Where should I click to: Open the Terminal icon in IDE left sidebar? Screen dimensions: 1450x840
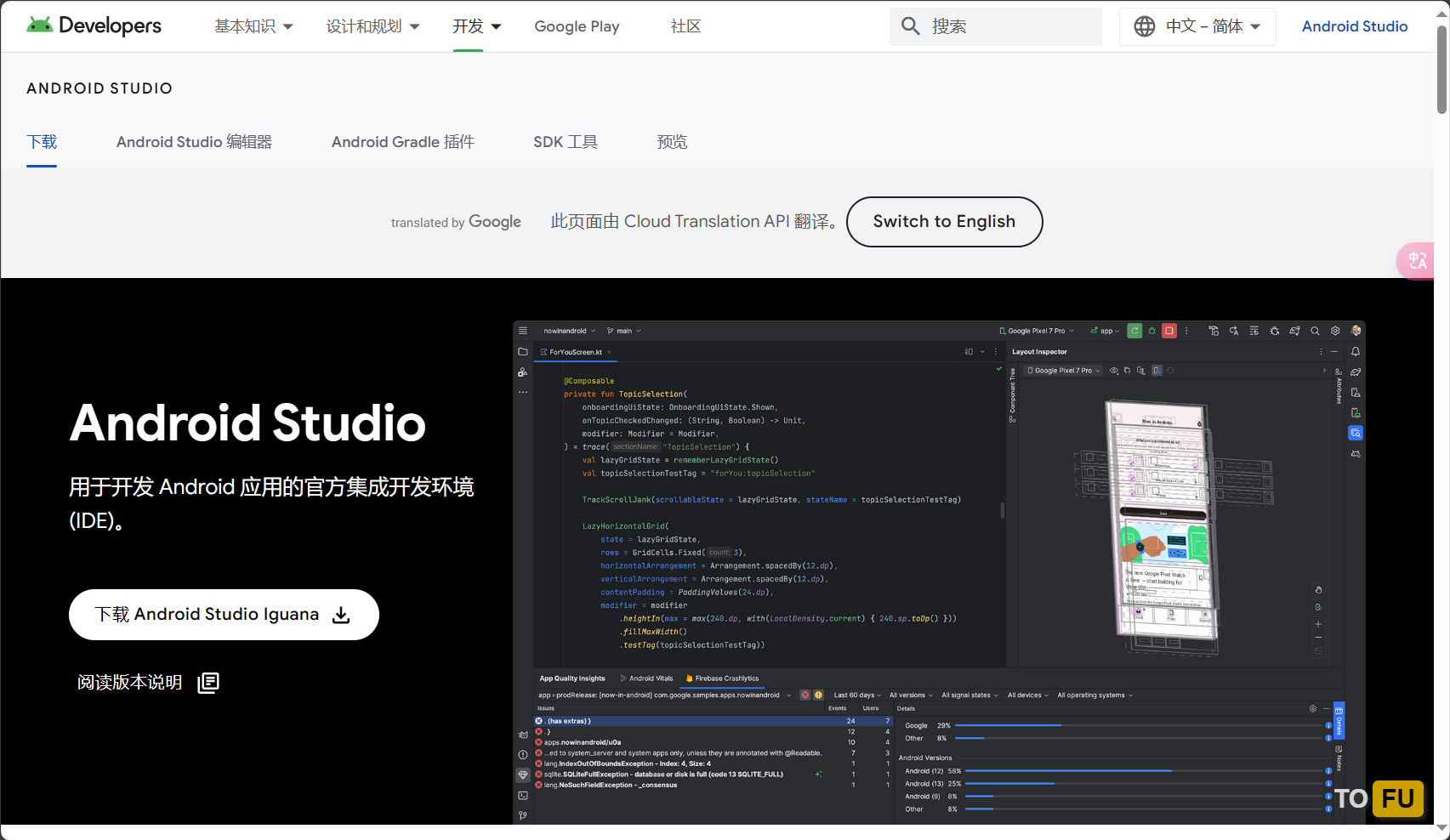point(523,796)
